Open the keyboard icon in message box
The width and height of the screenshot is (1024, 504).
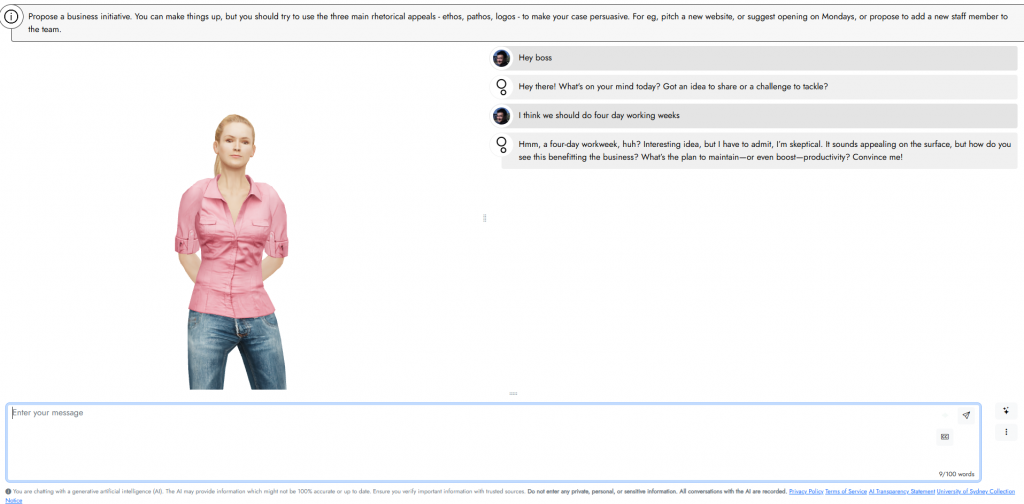click(x=945, y=437)
